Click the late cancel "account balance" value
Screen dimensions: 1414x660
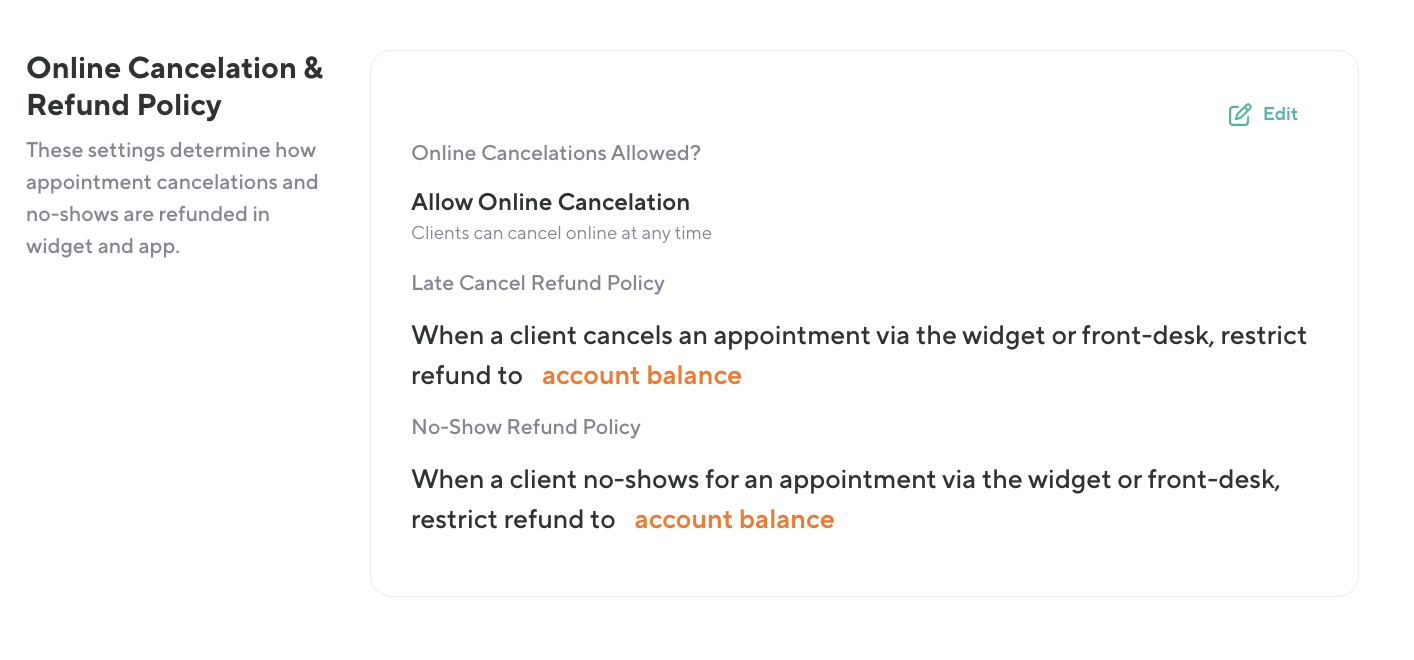click(641, 376)
